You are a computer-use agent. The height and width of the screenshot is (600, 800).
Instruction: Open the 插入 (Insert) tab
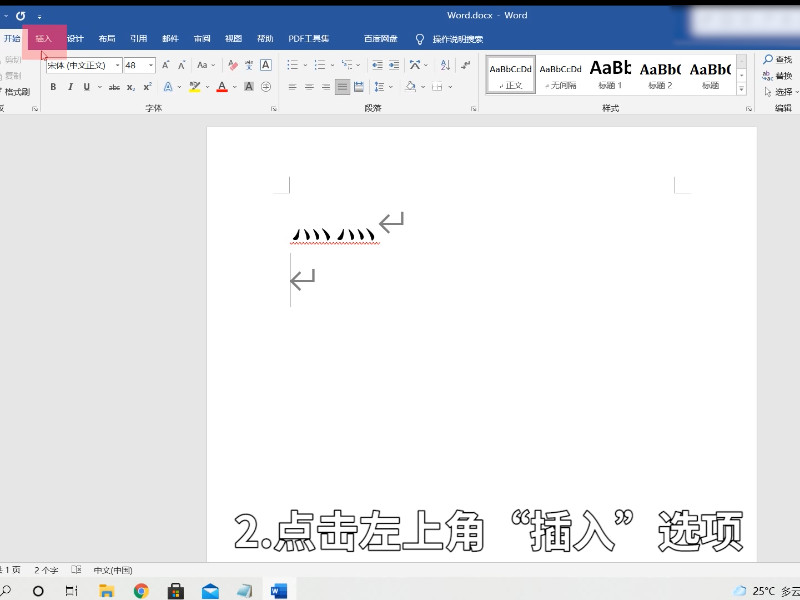coord(44,39)
